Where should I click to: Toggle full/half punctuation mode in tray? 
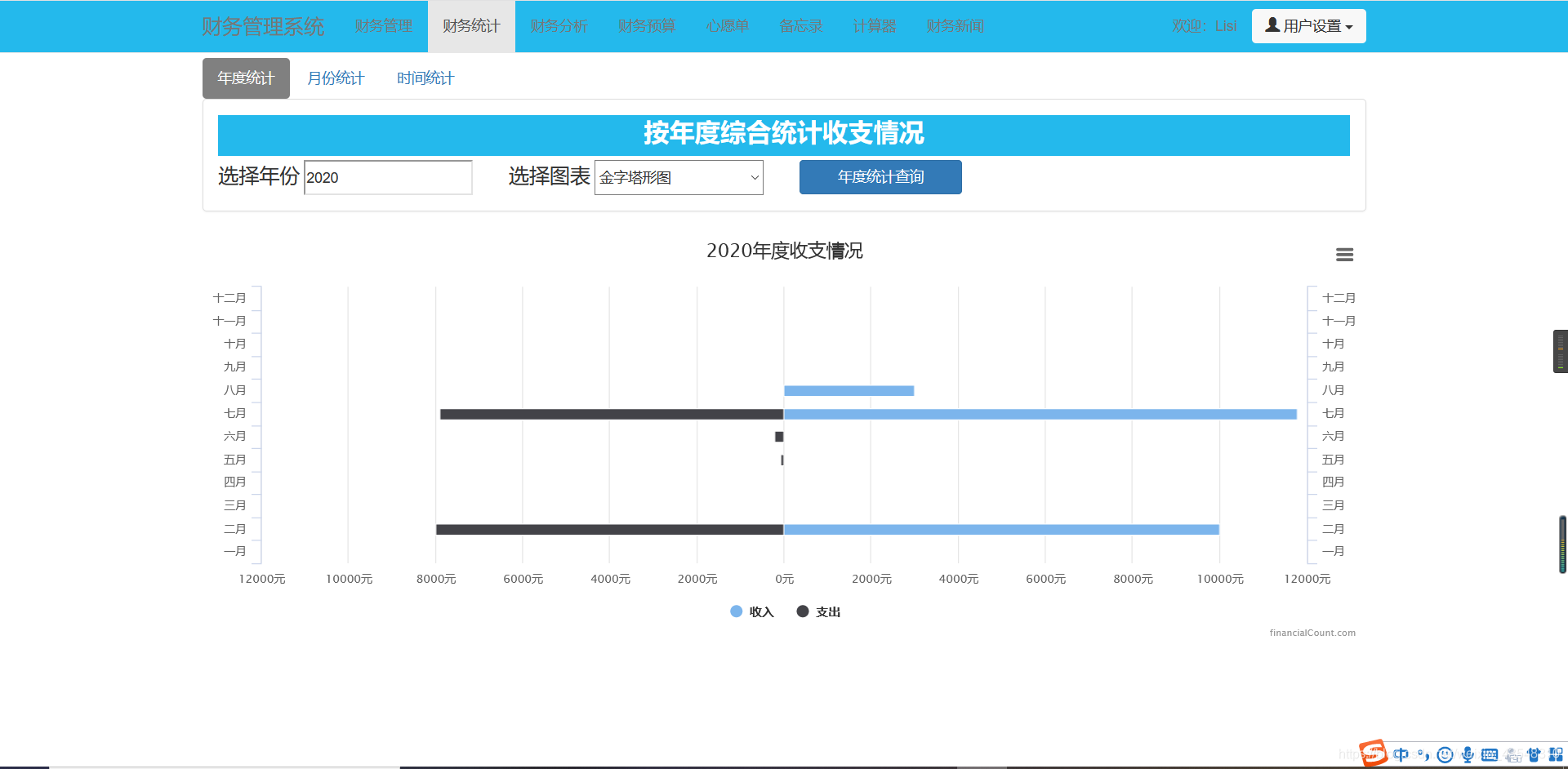pyautogui.click(x=1423, y=754)
